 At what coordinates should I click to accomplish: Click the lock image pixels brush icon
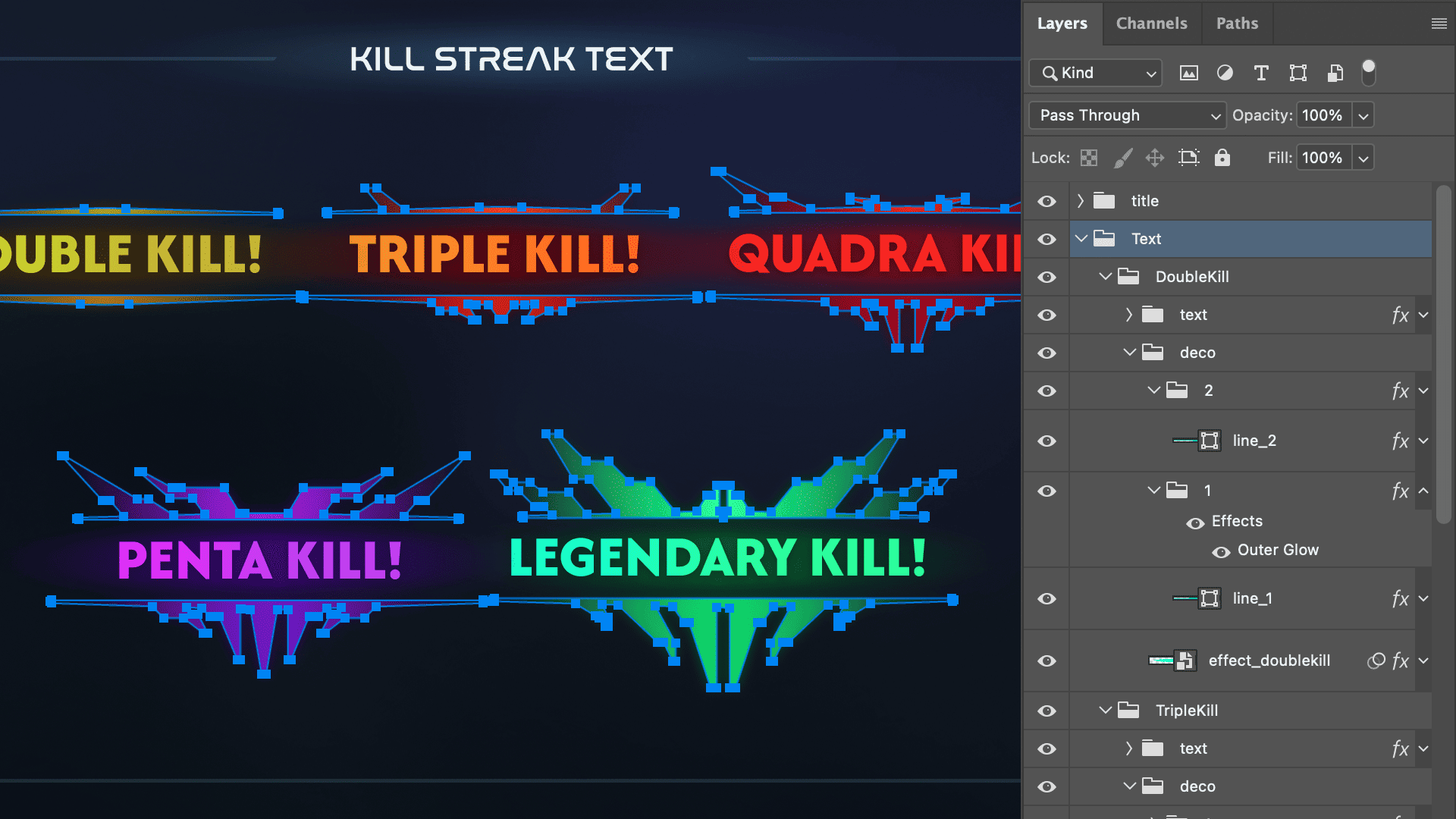[1122, 158]
